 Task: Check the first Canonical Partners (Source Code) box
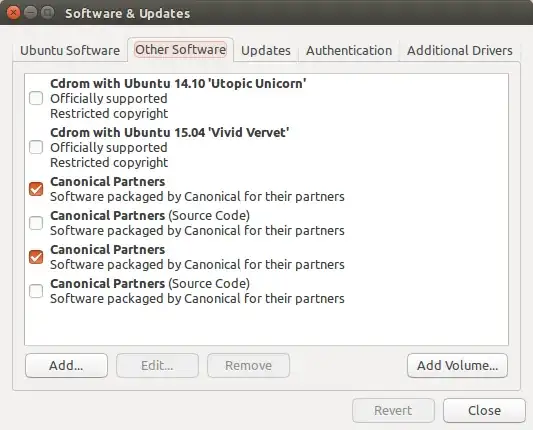click(36, 223)
